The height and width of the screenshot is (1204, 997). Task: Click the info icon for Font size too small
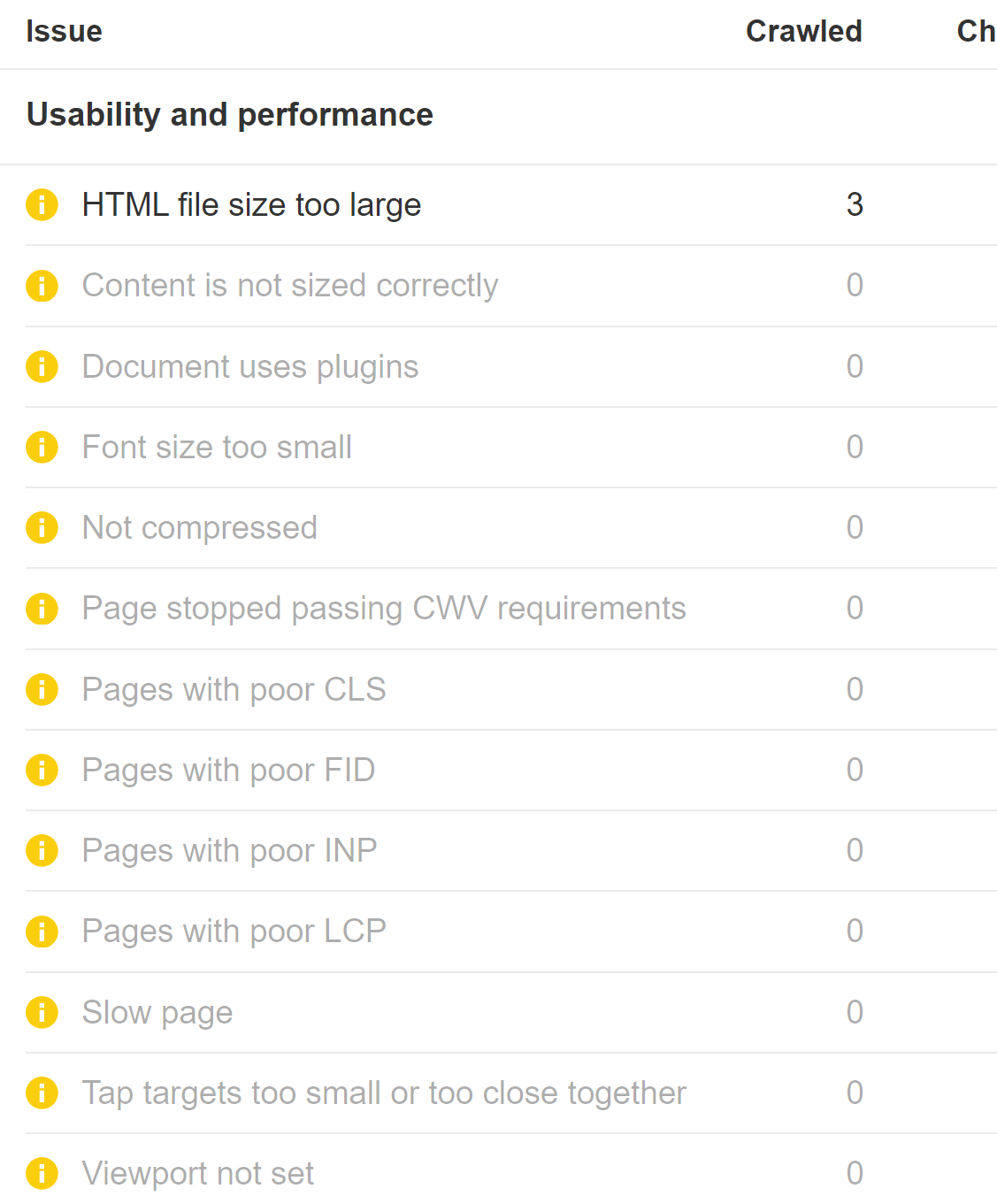click(x=42, y=447)
